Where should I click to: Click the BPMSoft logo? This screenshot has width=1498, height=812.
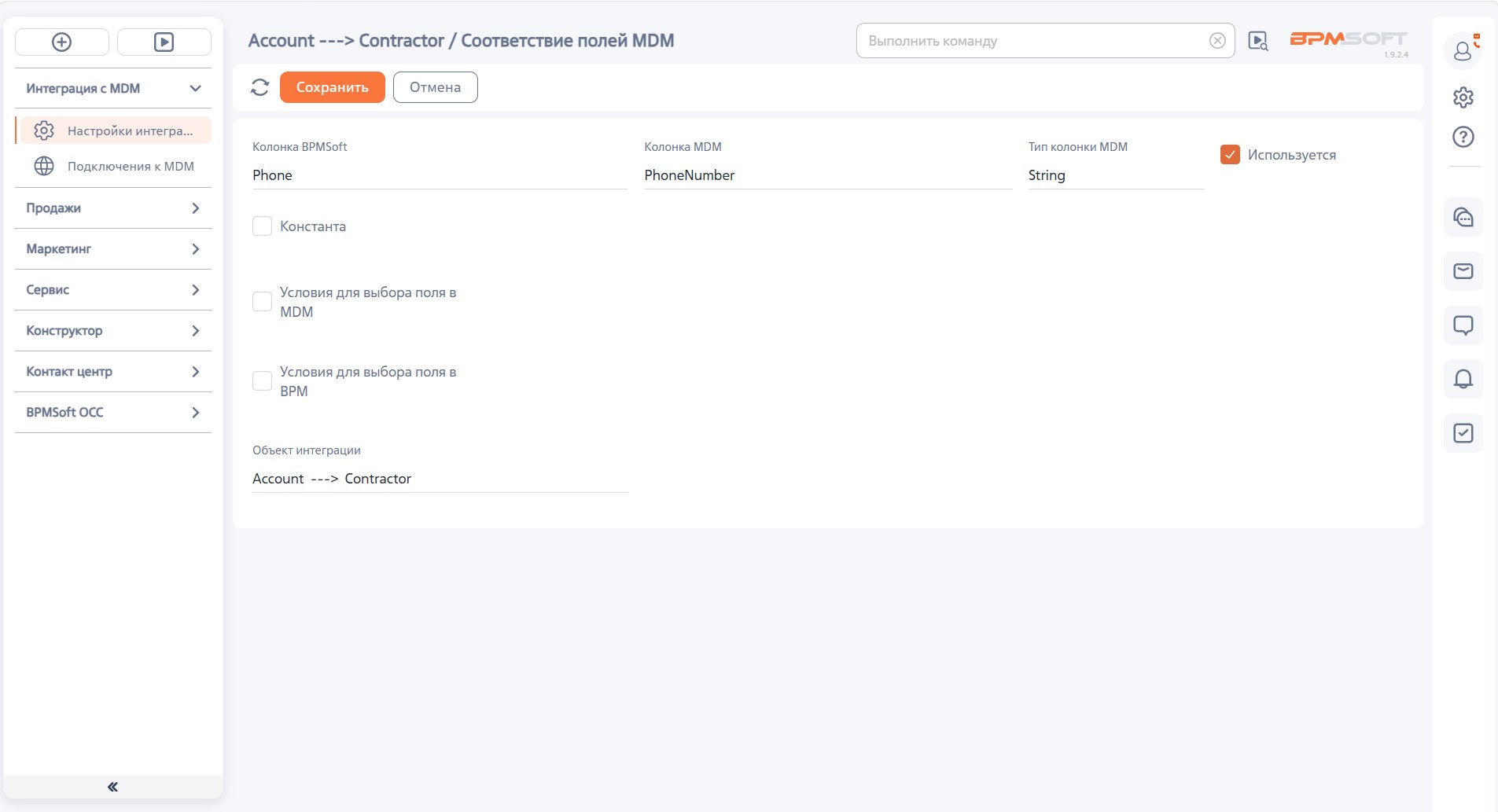(1348, 39)
